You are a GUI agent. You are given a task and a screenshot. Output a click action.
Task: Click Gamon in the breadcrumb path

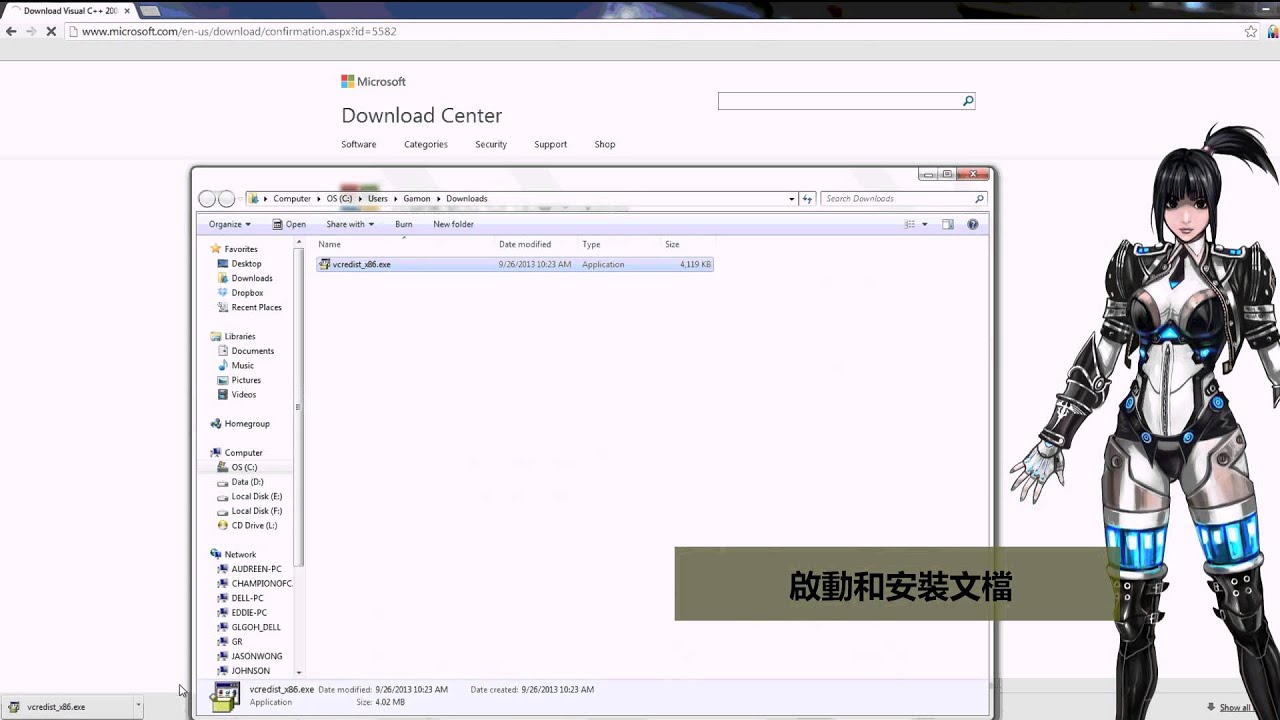(x=417, y=198)
